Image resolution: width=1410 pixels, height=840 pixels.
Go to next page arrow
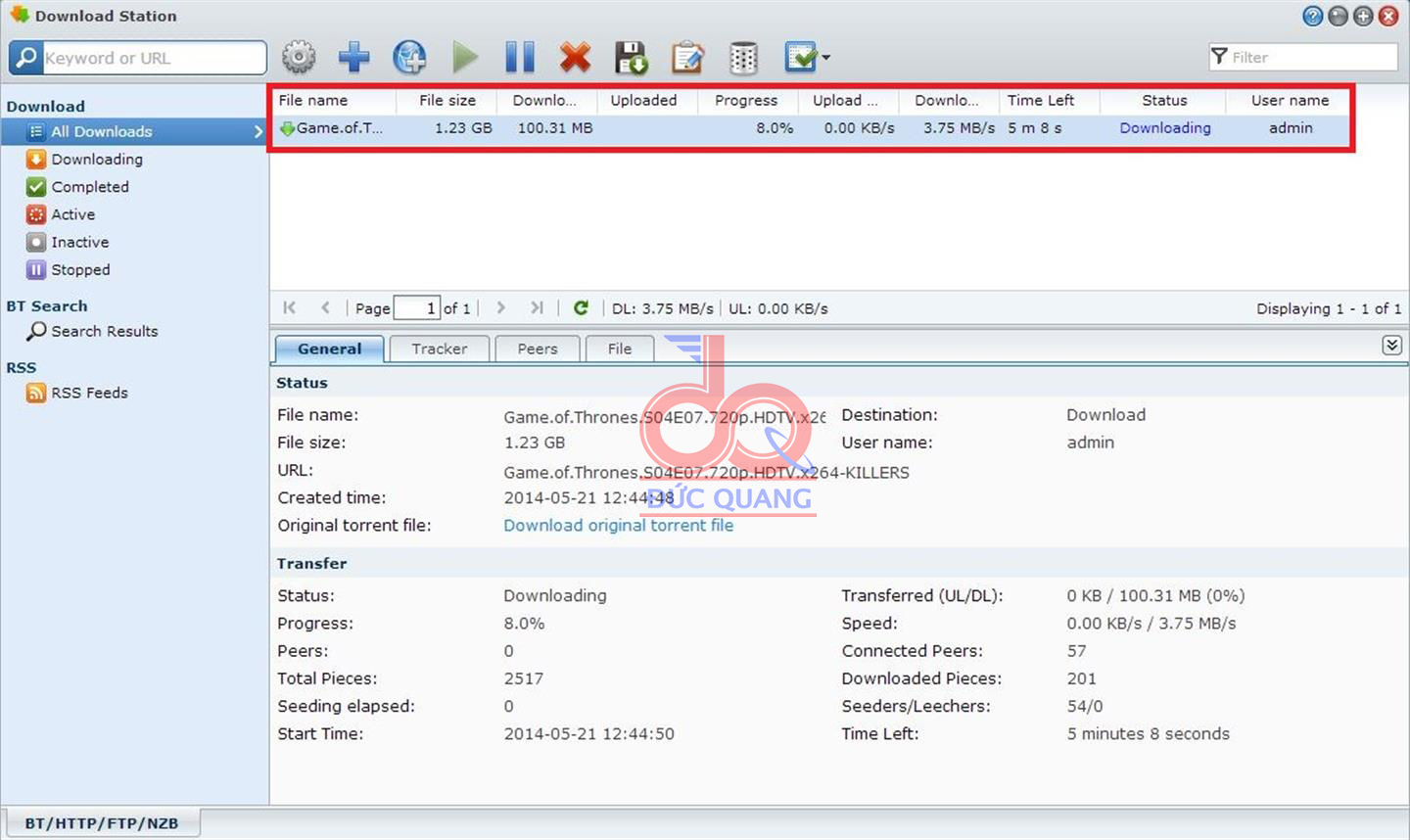tap(501, 307)
